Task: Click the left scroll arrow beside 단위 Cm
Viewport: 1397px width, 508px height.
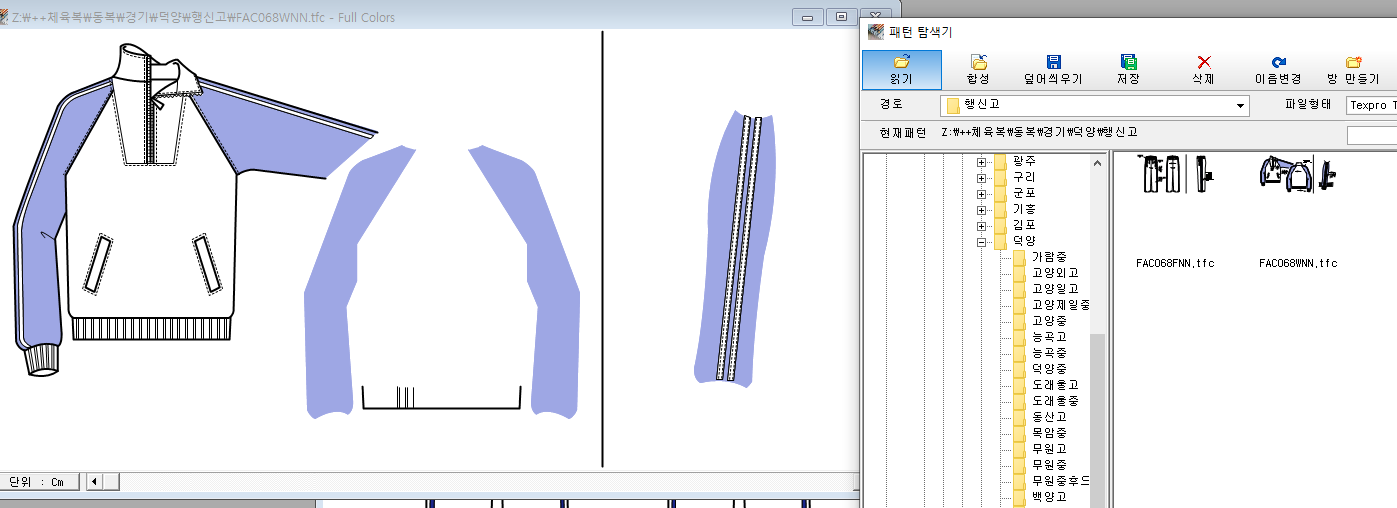Action: (x=95, y=482)
